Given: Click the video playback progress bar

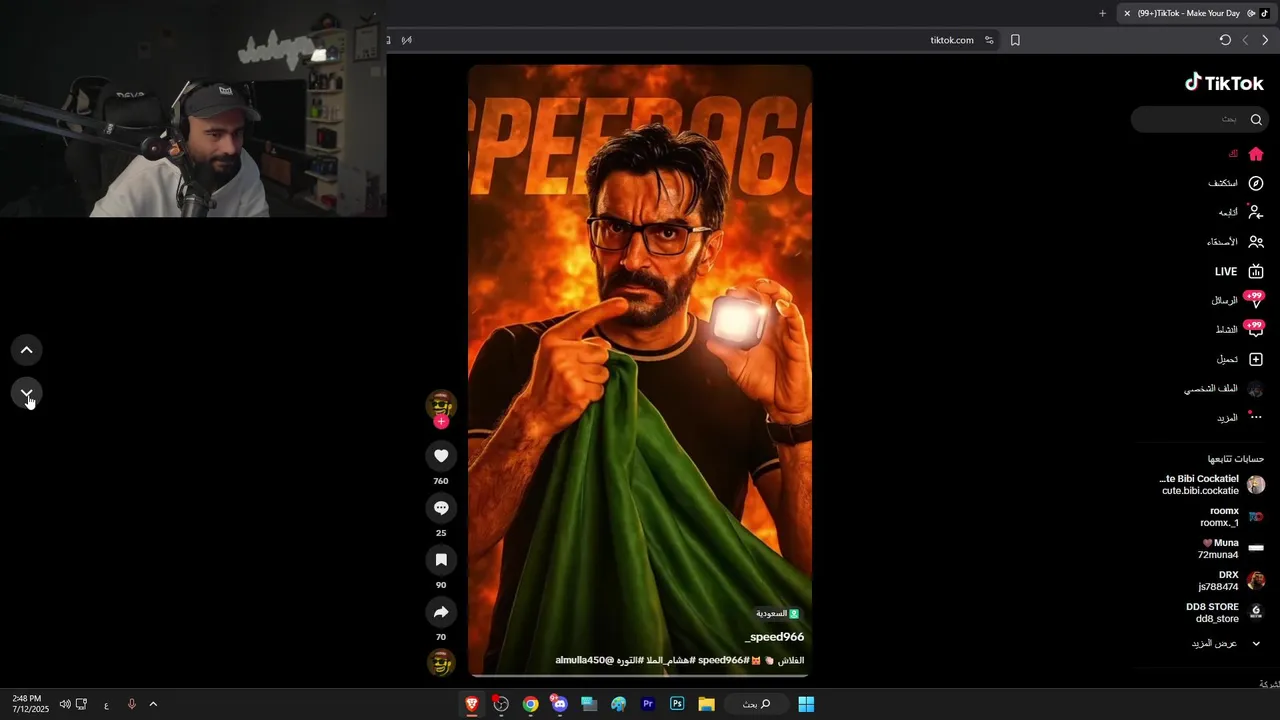Looking at the screenshot, I should click(640, 676).
